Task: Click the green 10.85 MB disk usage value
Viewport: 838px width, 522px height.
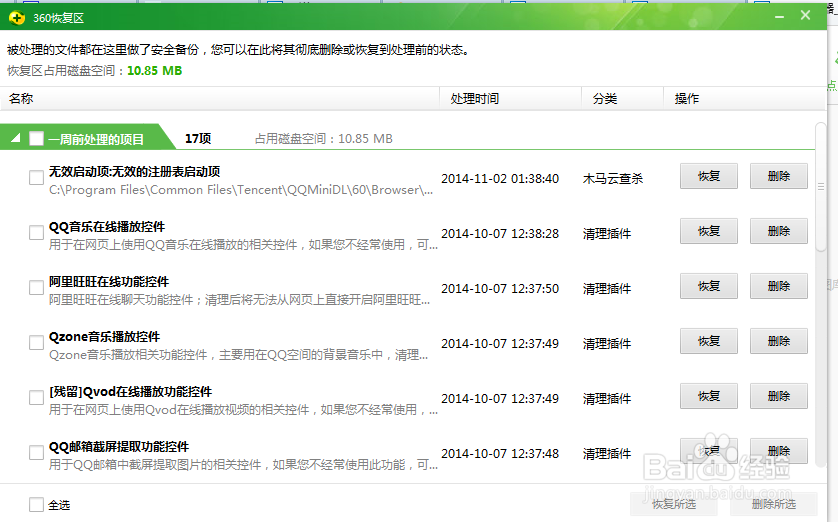Action: point(154,71)
